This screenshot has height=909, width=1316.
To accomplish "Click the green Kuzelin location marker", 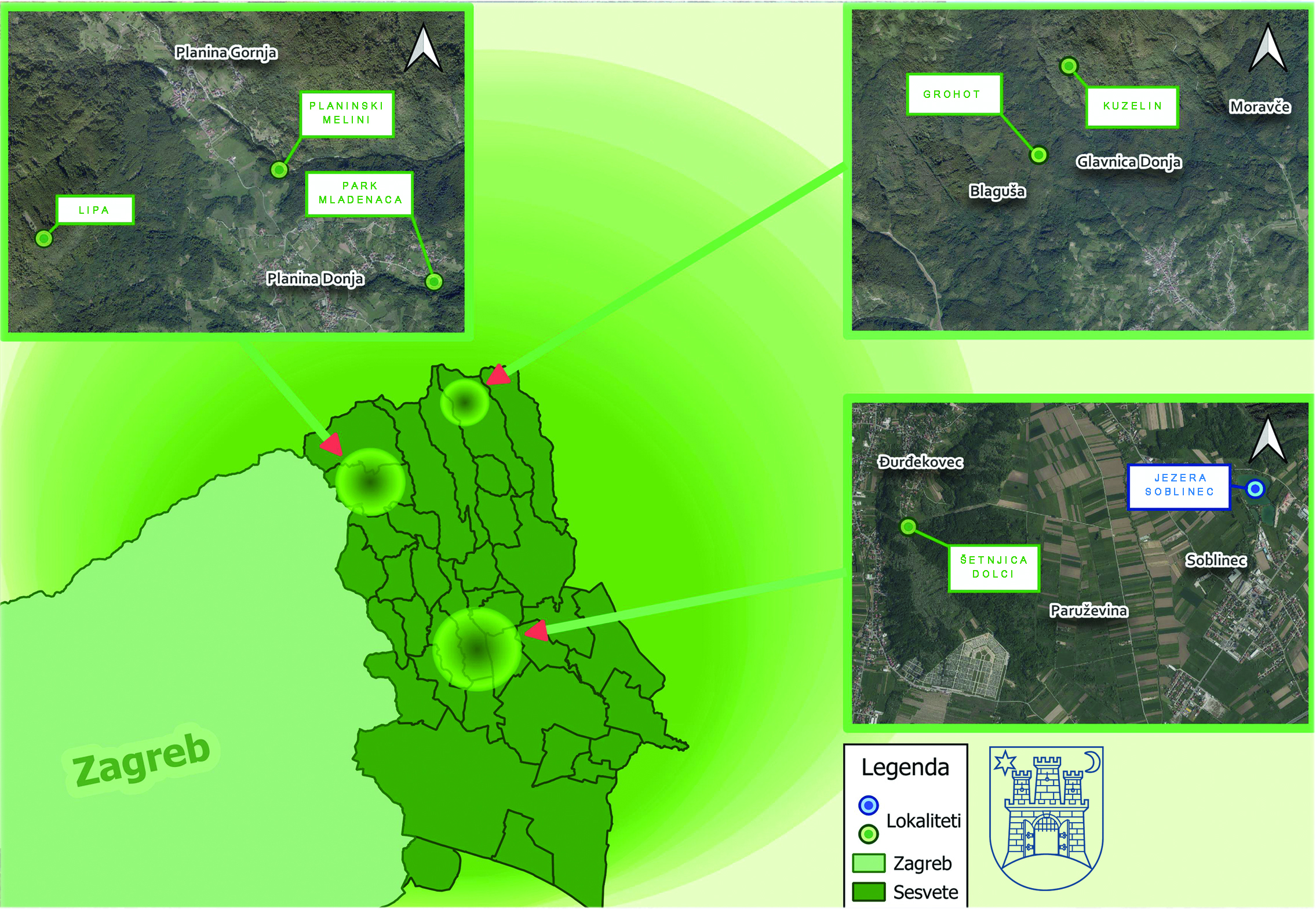I will 1069,66.
